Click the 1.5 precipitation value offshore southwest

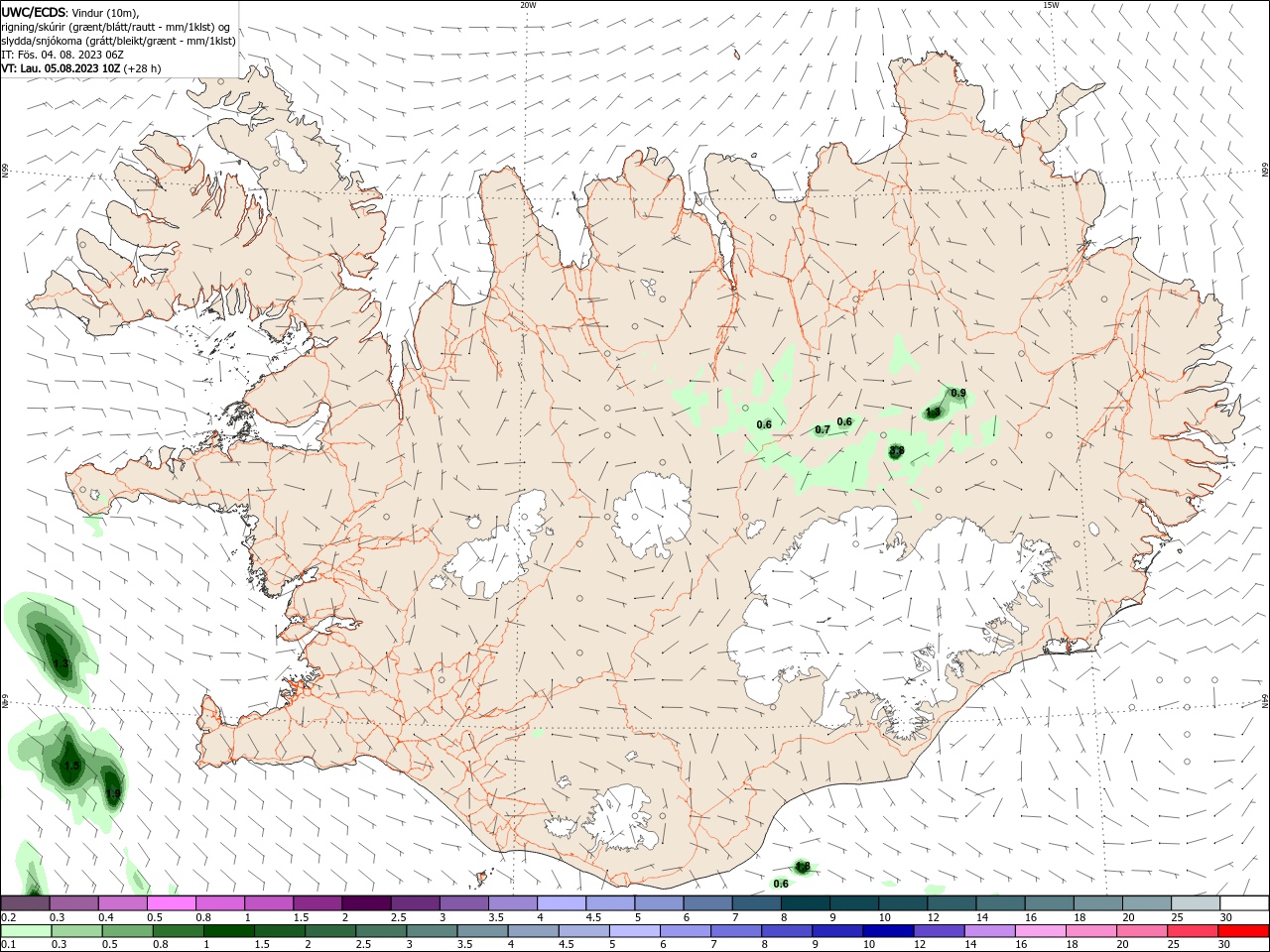71,766
